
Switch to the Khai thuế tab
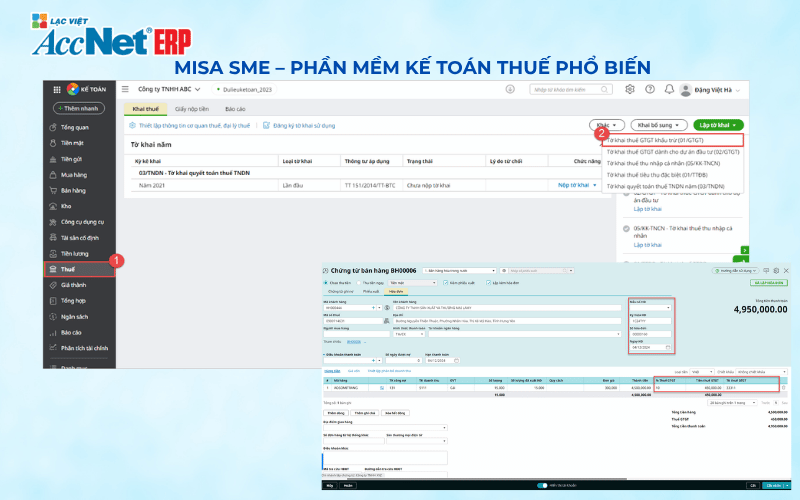coord(145,109)
